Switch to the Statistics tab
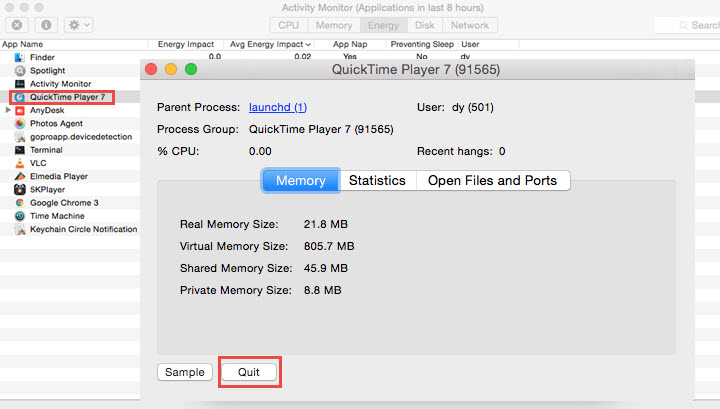The image size is (720, 409). (377, 181)
